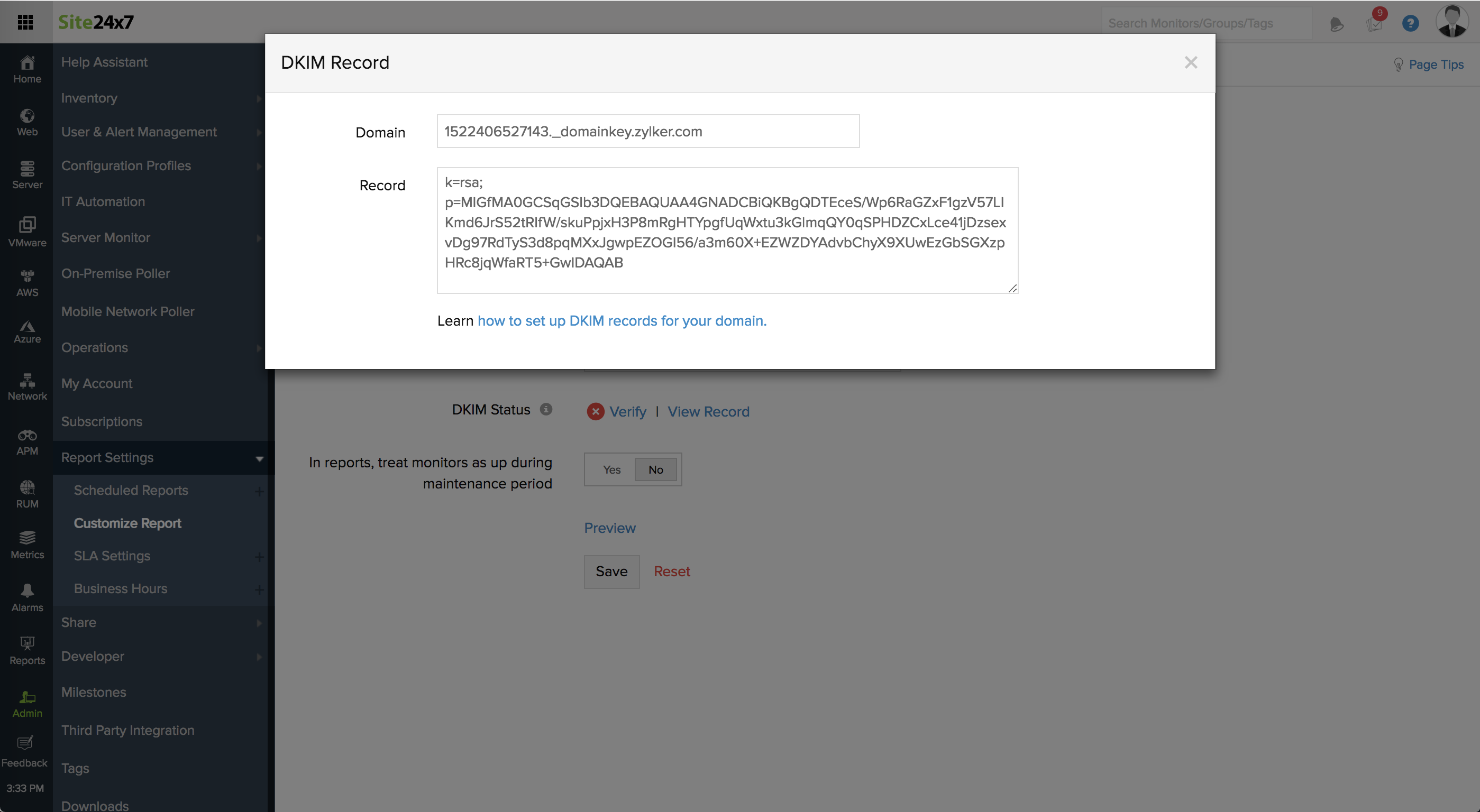Expand SLA Settings plus sign
This screenshot has height=812, width=1480.
(x=259, y=557)
